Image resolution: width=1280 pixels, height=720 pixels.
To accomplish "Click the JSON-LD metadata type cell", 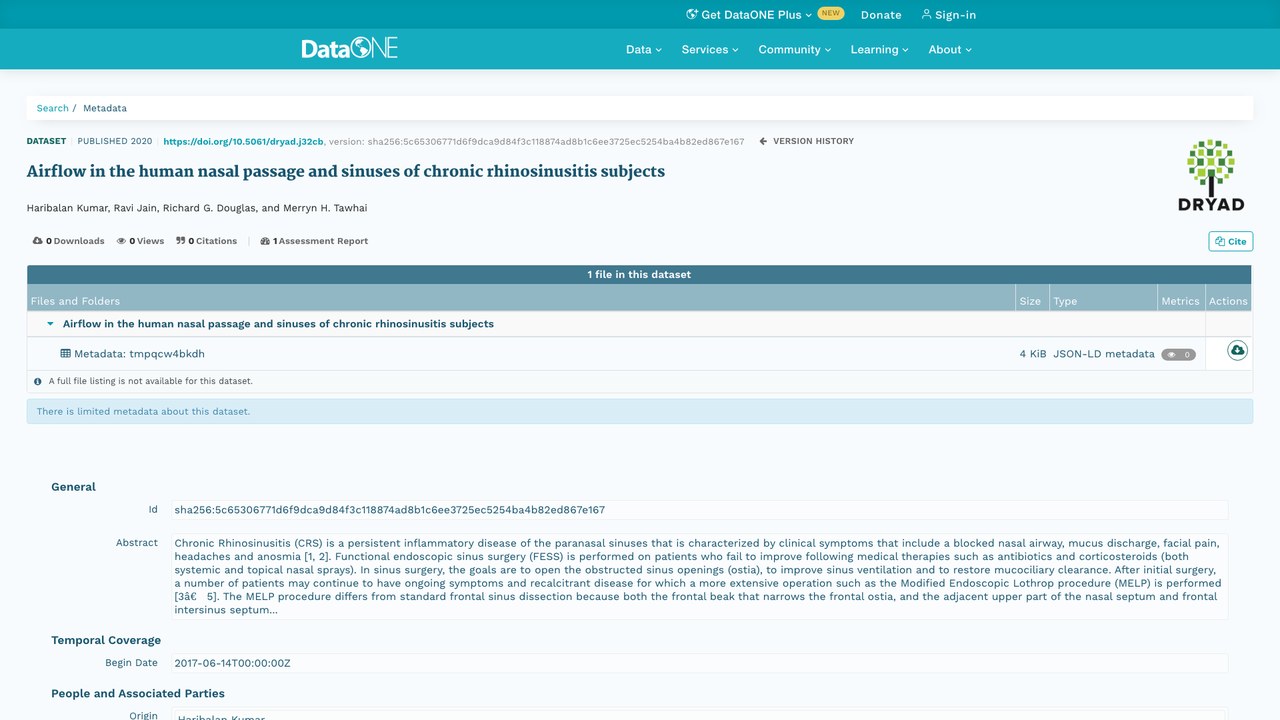I will (x=1104, y=354).
